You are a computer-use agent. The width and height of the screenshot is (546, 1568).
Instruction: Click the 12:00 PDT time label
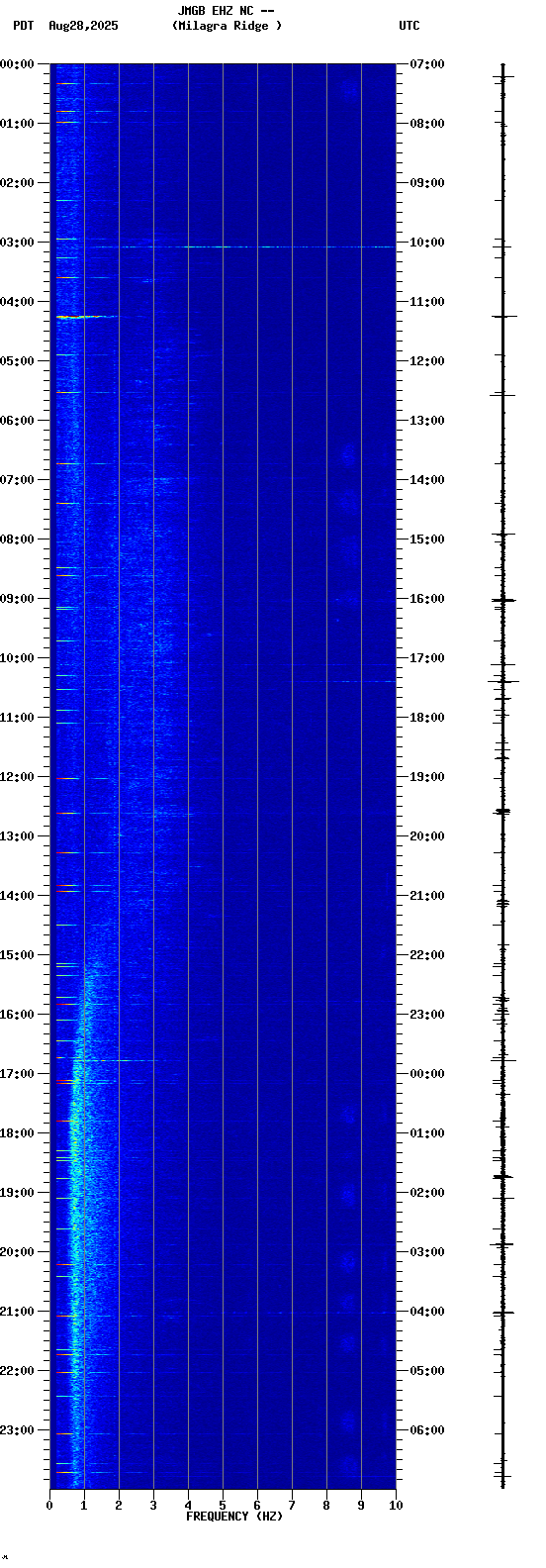click(17, 777)
